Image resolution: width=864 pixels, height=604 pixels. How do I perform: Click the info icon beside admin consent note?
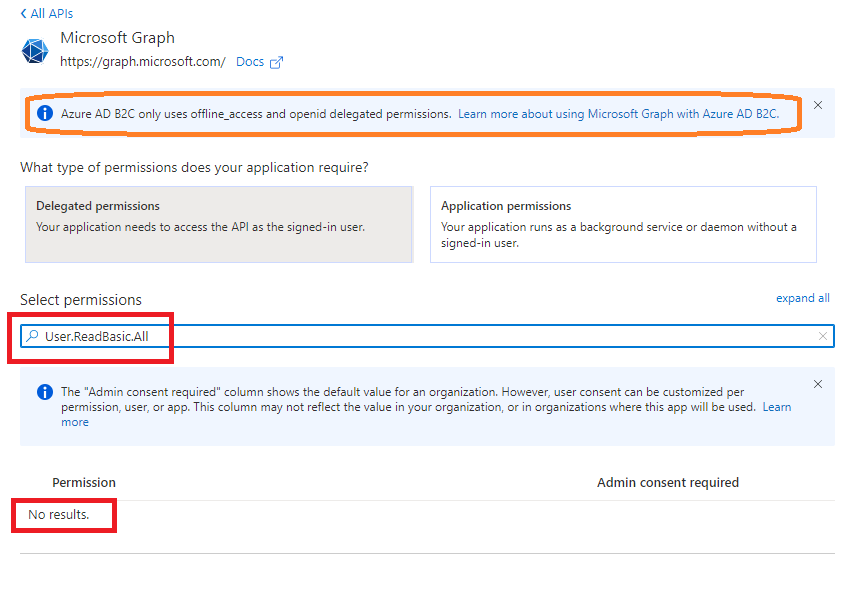pos(45,390)
